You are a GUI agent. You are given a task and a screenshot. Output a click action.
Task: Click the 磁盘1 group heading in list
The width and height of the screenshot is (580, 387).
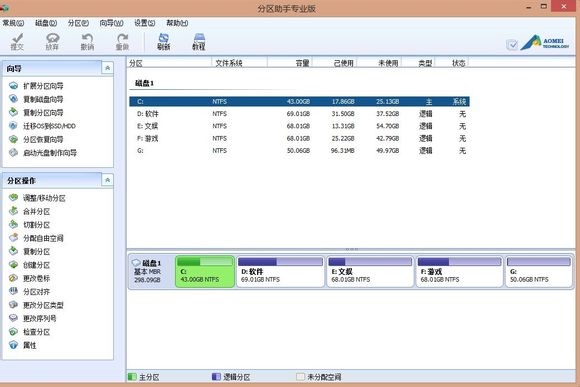tap(144, 83)
